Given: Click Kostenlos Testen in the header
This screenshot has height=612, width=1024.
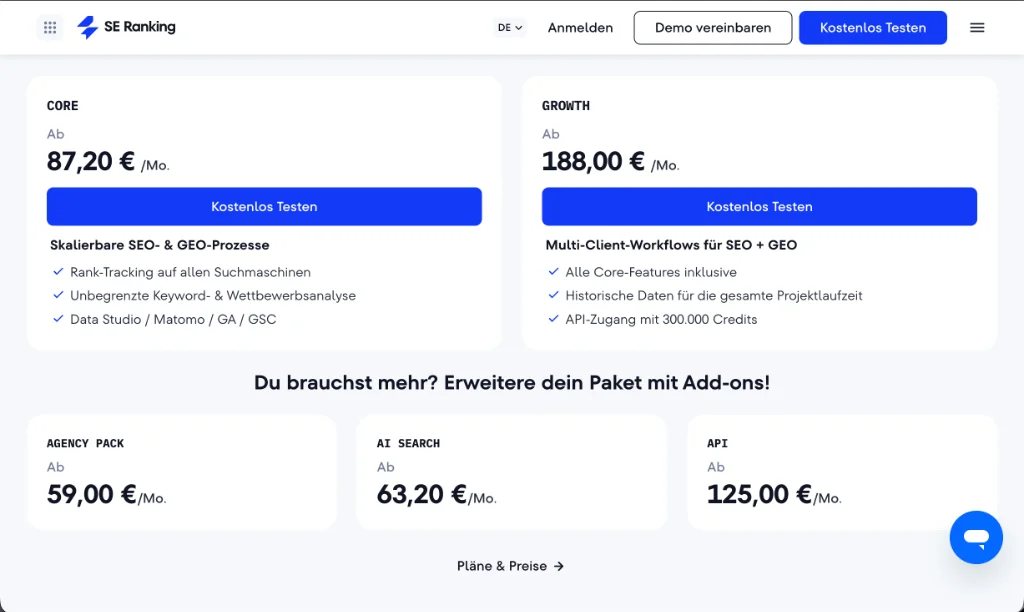Looking at the screenshot, I should [872, 27].
